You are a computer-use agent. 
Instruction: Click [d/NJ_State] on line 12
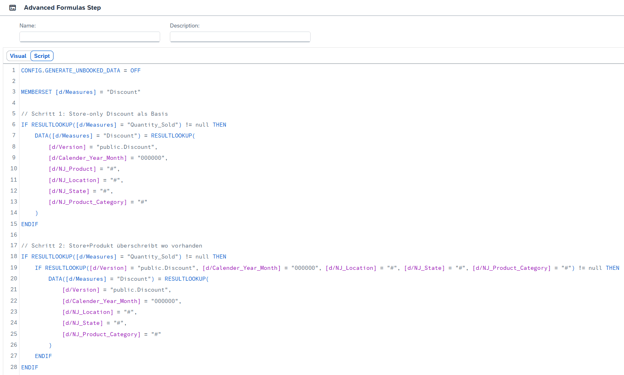tap(69, 191)
